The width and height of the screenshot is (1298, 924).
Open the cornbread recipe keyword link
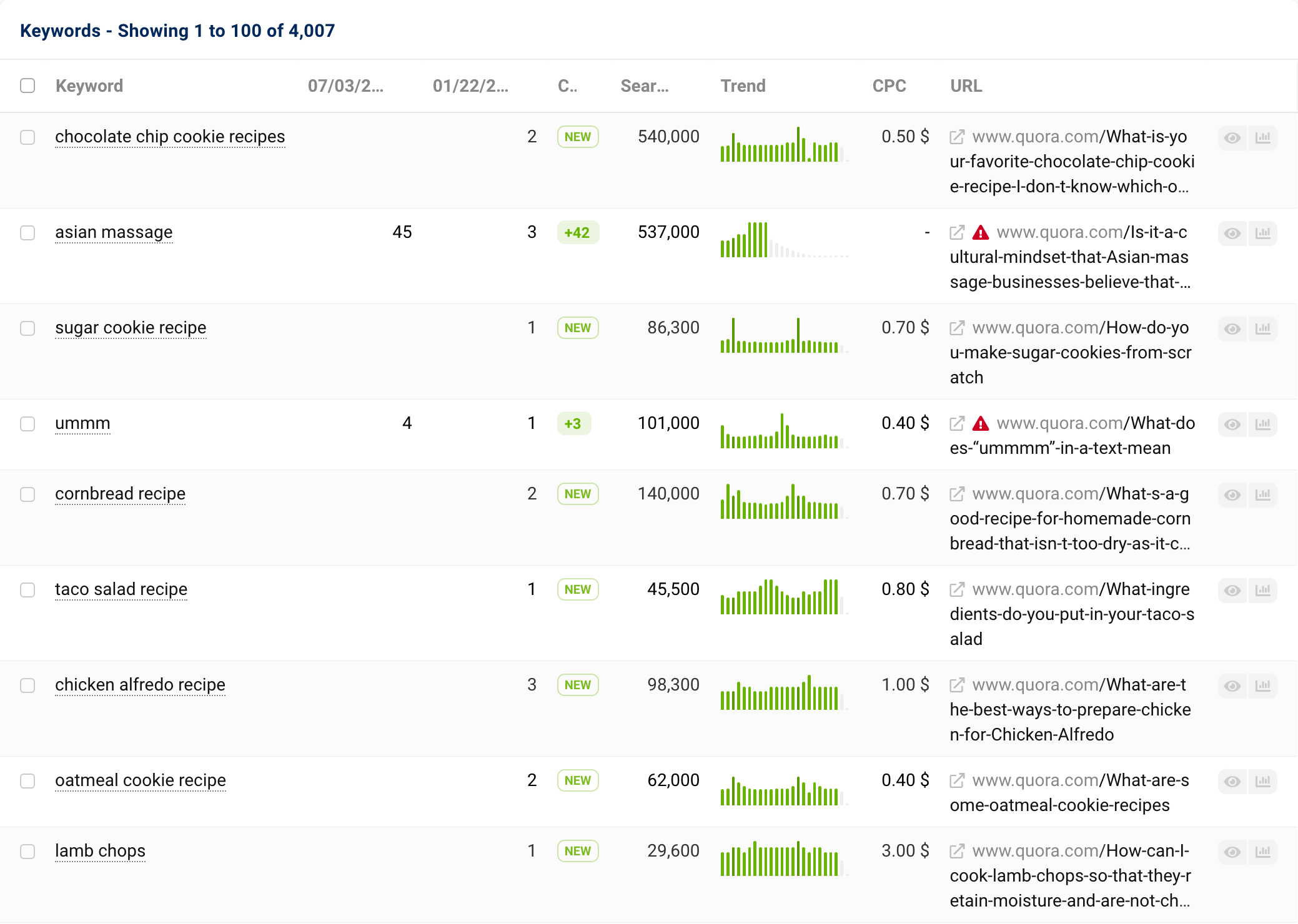(120, 494)
